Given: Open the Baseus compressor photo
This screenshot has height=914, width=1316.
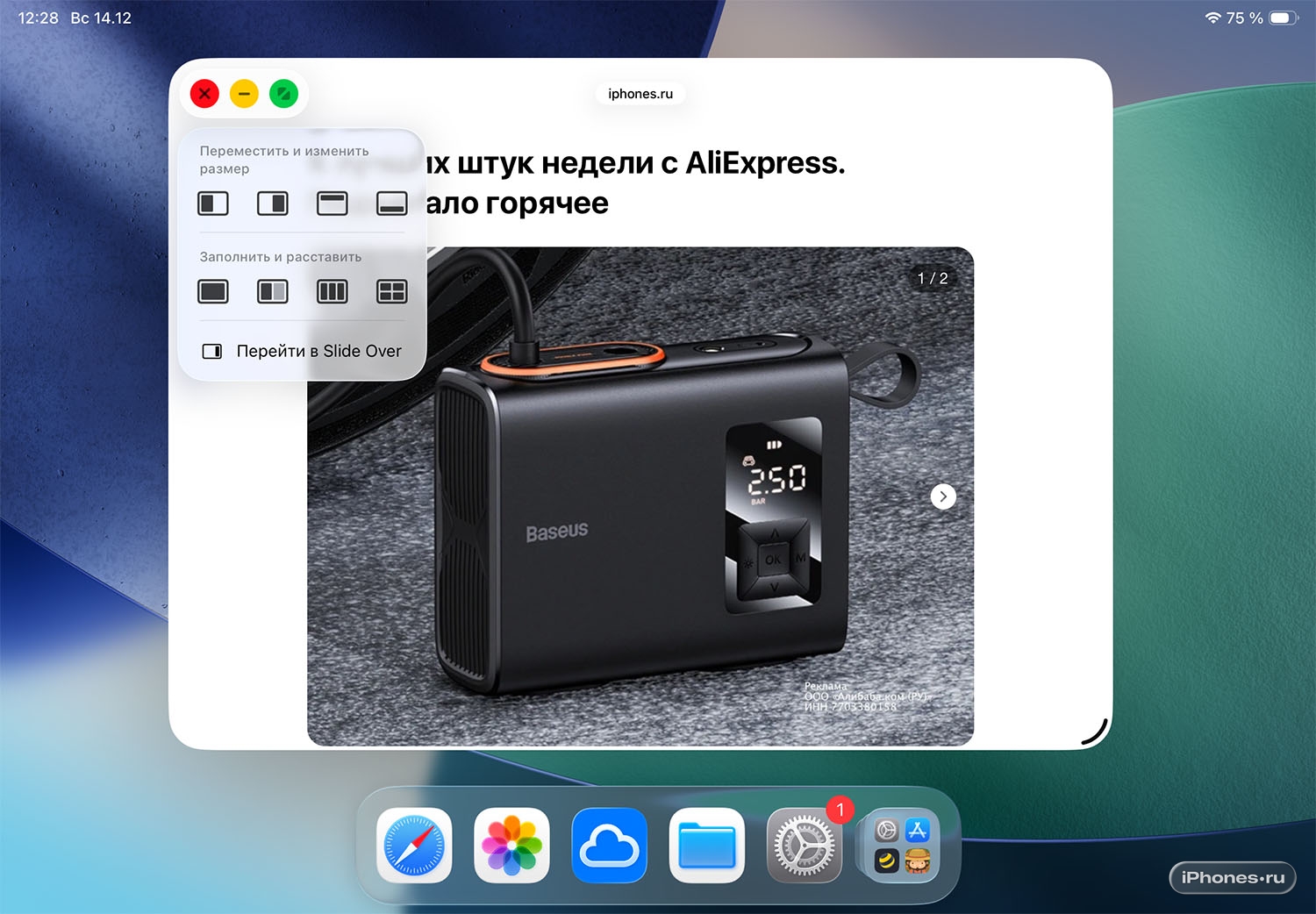Looking at the screenshot, I should (x=640, y=496).
